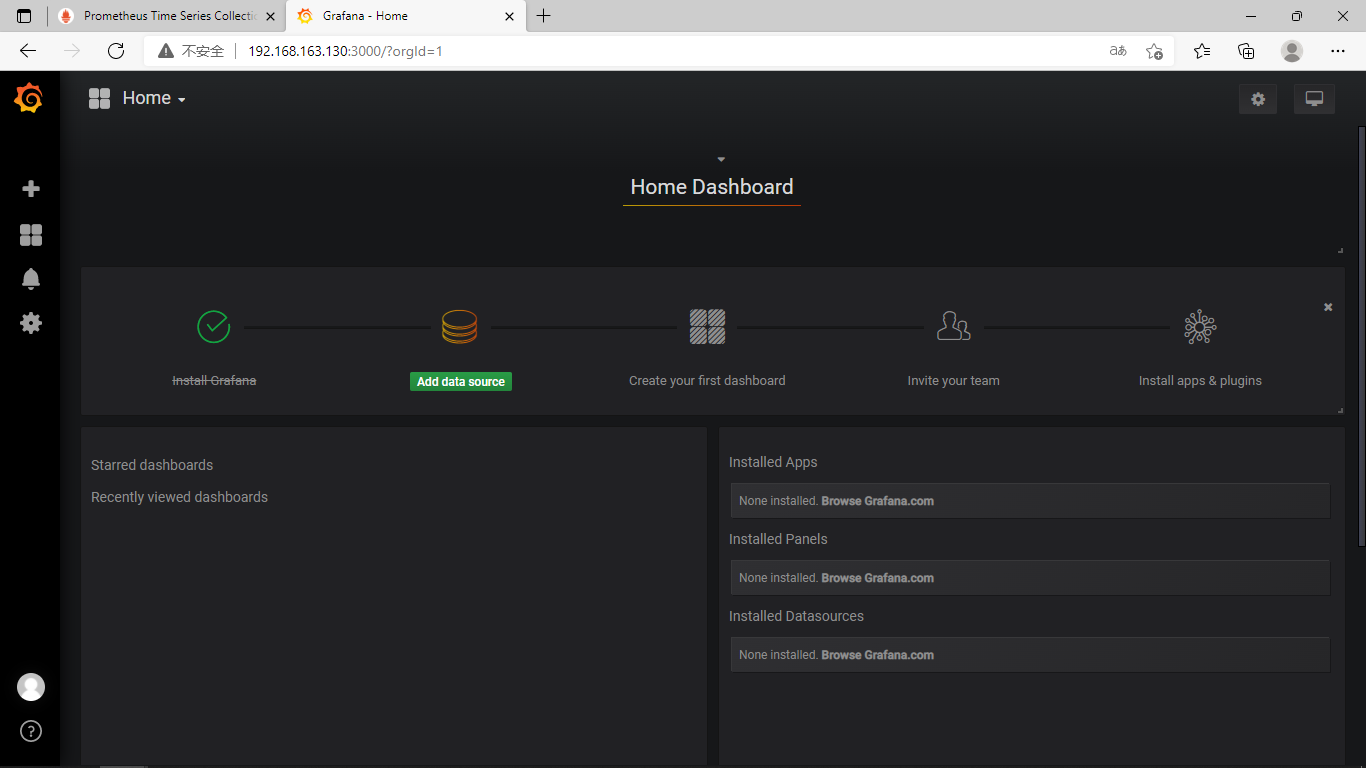1366x768 pixels.
Task: Close the Grafana - Home browser tab
Action: tap(510, 16)
